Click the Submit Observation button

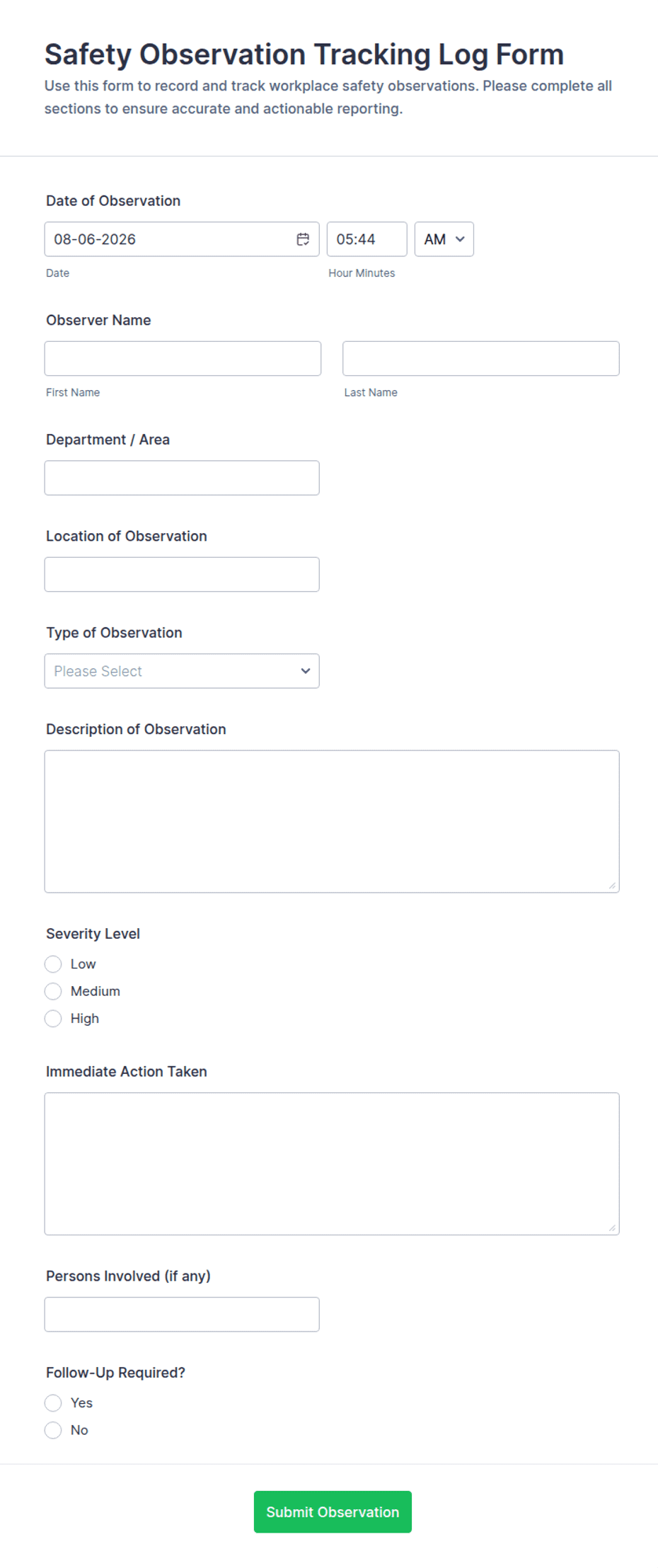click(x=333, y=1512)
